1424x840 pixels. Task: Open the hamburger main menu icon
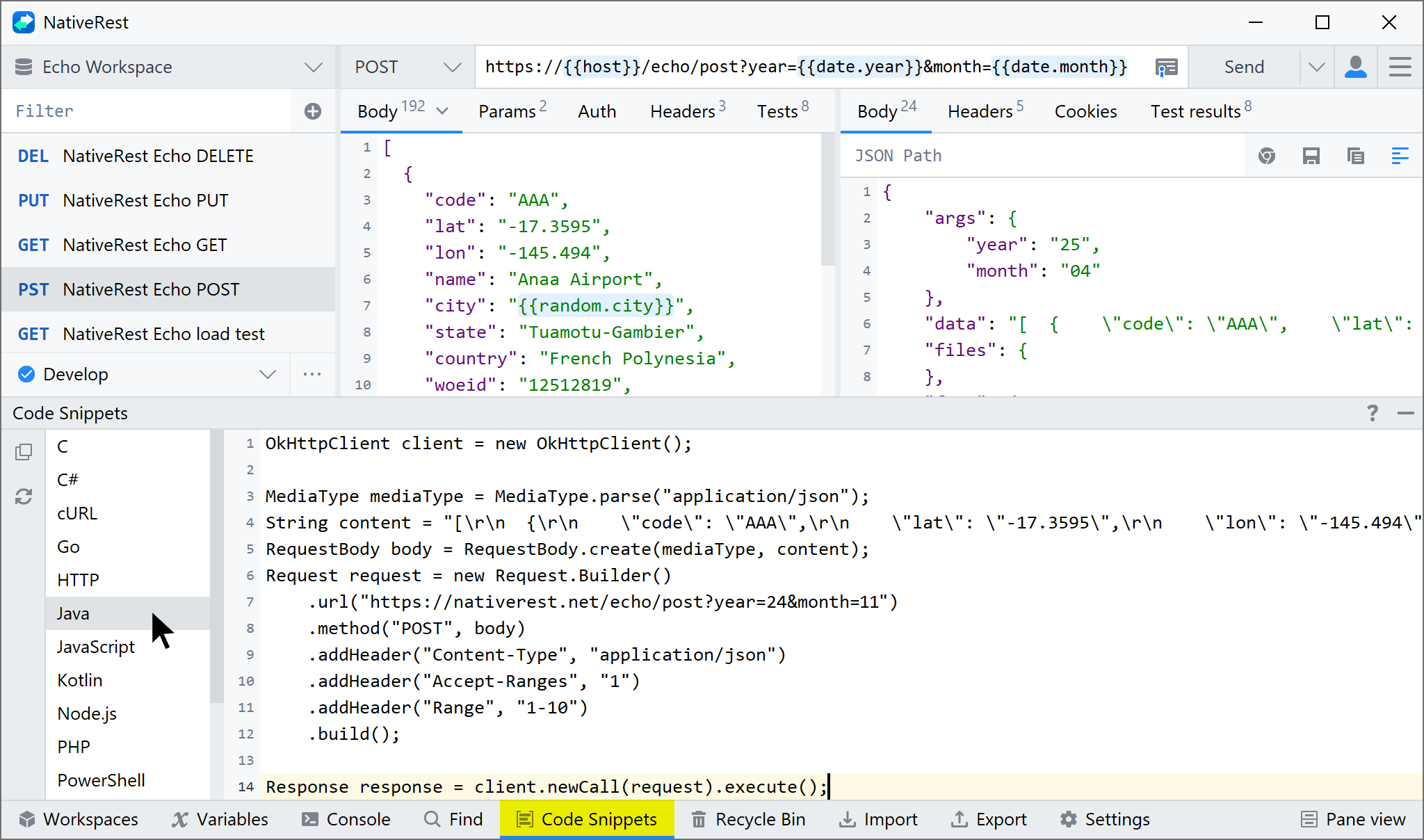click(x=1400, y=67)
